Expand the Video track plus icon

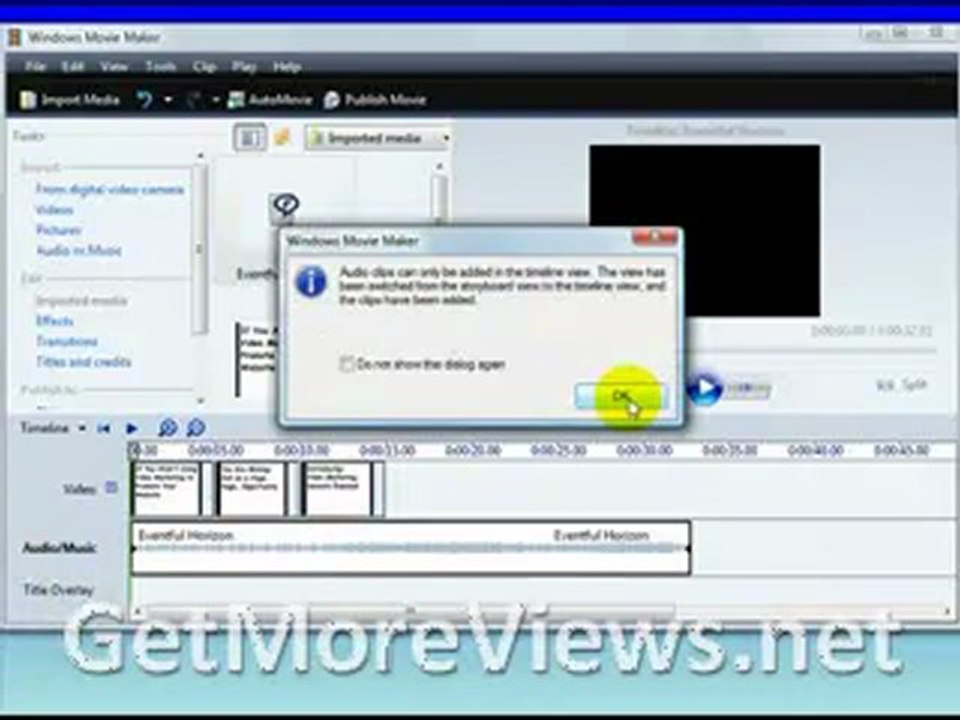pos(111,487)
